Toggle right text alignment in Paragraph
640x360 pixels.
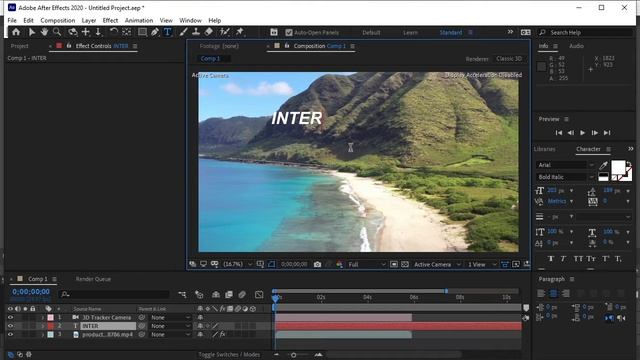tap(565, 293)
